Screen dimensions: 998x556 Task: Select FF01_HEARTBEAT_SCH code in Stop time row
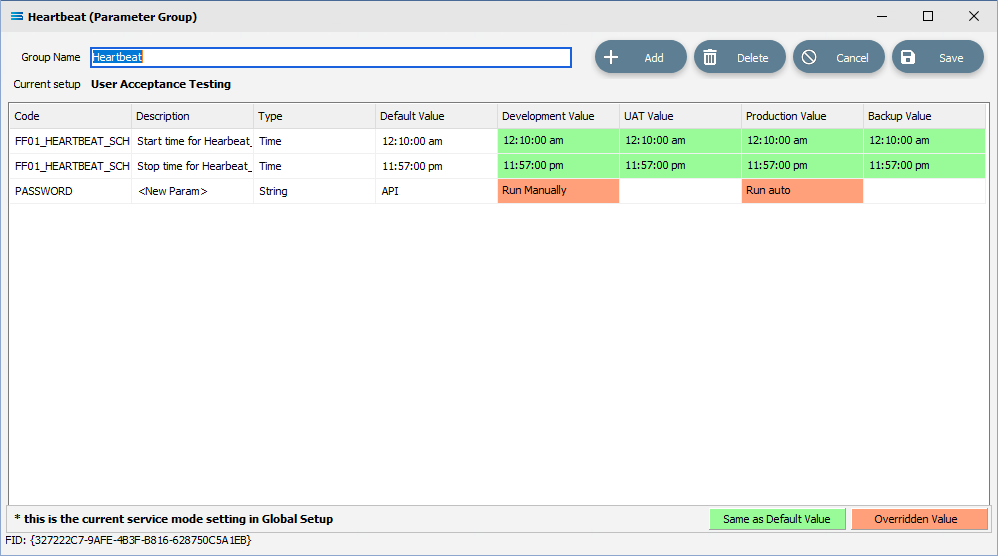click(x=70, y=166)
